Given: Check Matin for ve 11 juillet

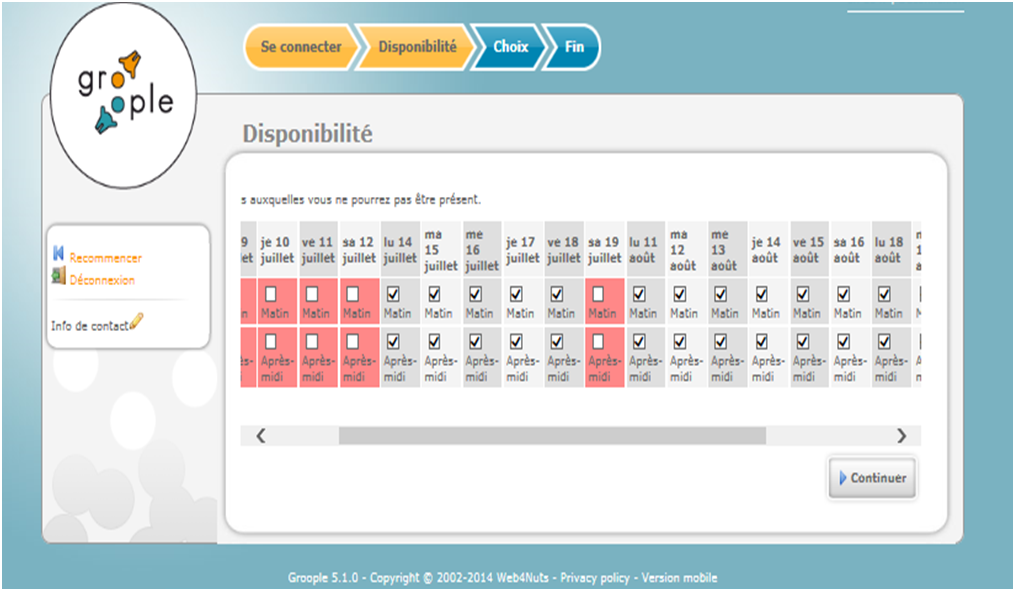Looking at the screenshot, I should point(311,294).
